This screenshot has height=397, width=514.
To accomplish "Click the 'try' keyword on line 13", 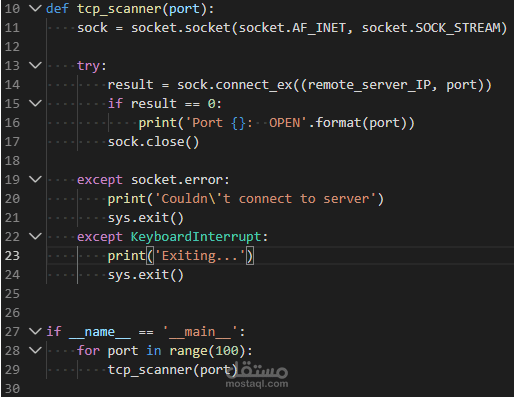I will [x=88, y=66].
